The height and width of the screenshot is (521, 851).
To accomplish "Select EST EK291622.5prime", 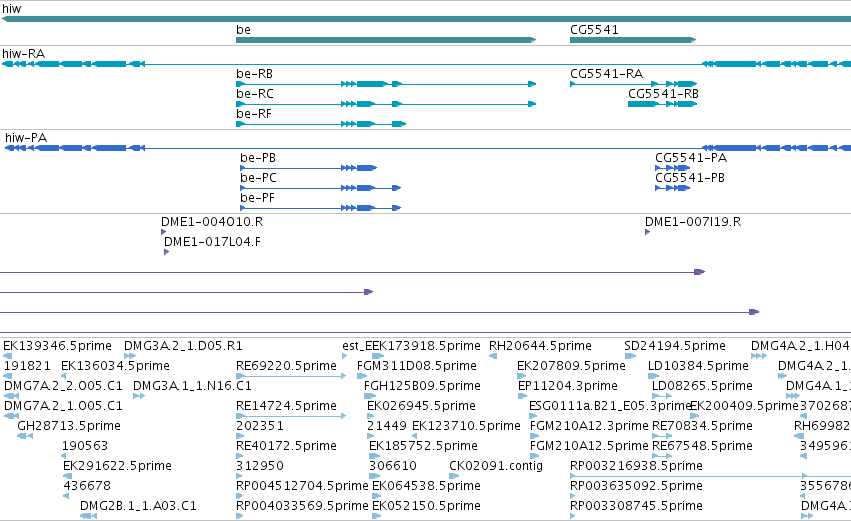I will [117, 467].
